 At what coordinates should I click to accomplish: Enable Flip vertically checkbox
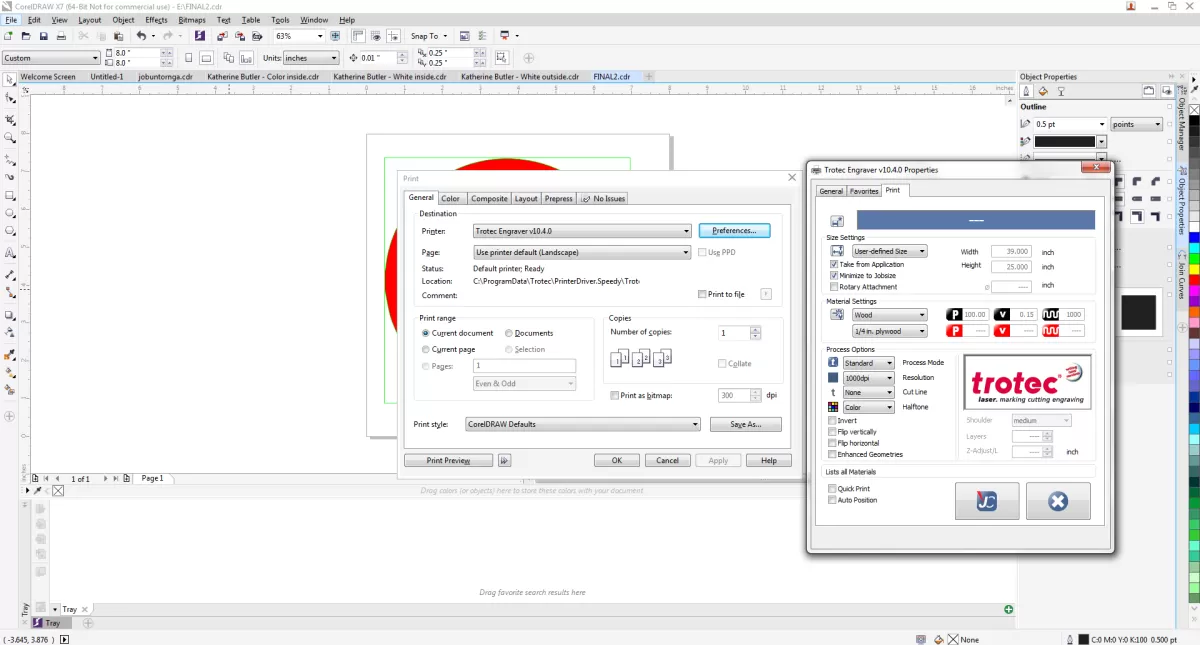(x=832, y=432)
